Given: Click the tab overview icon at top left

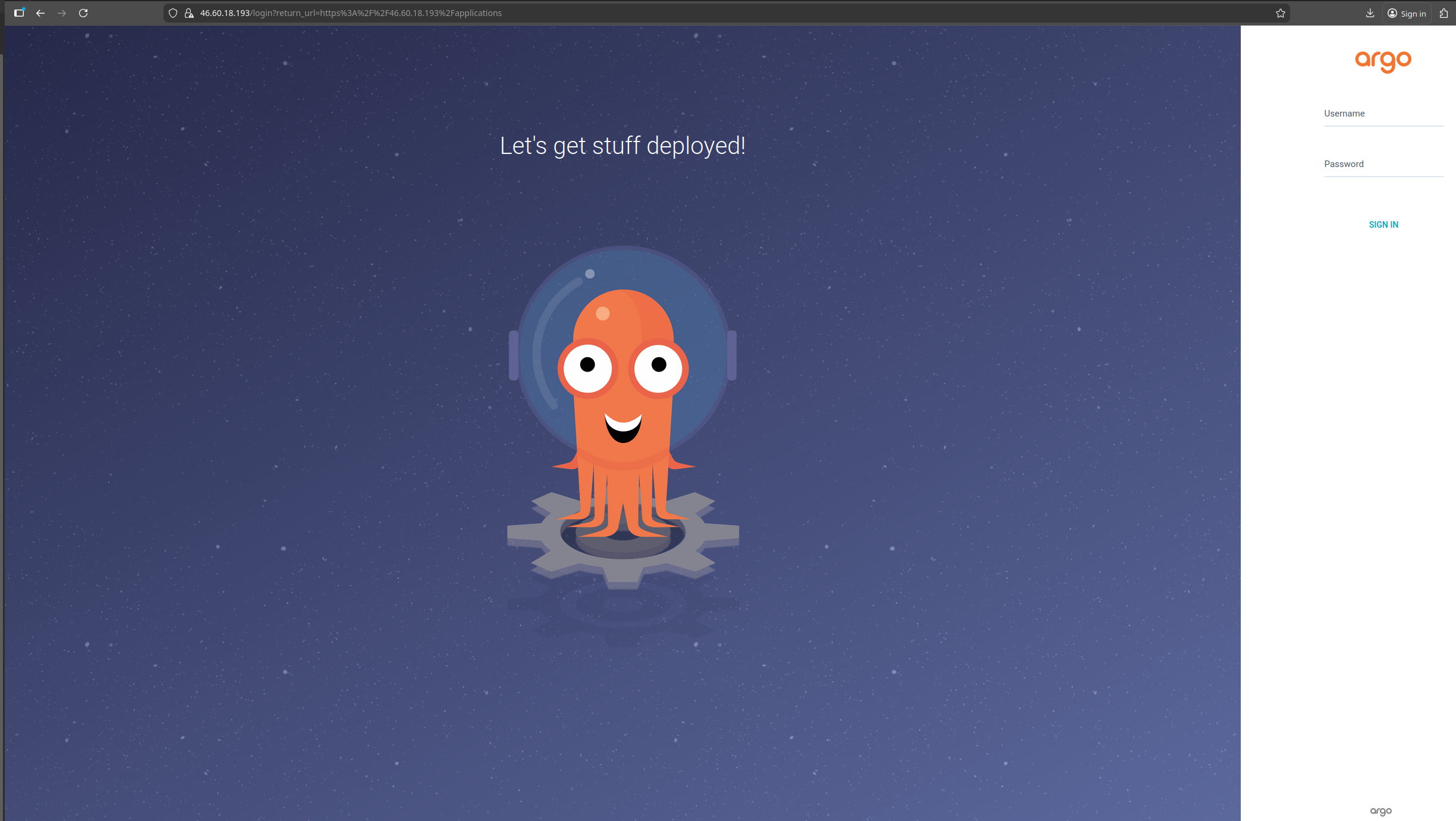Looking at the screenshot, I should pos(19,12).
